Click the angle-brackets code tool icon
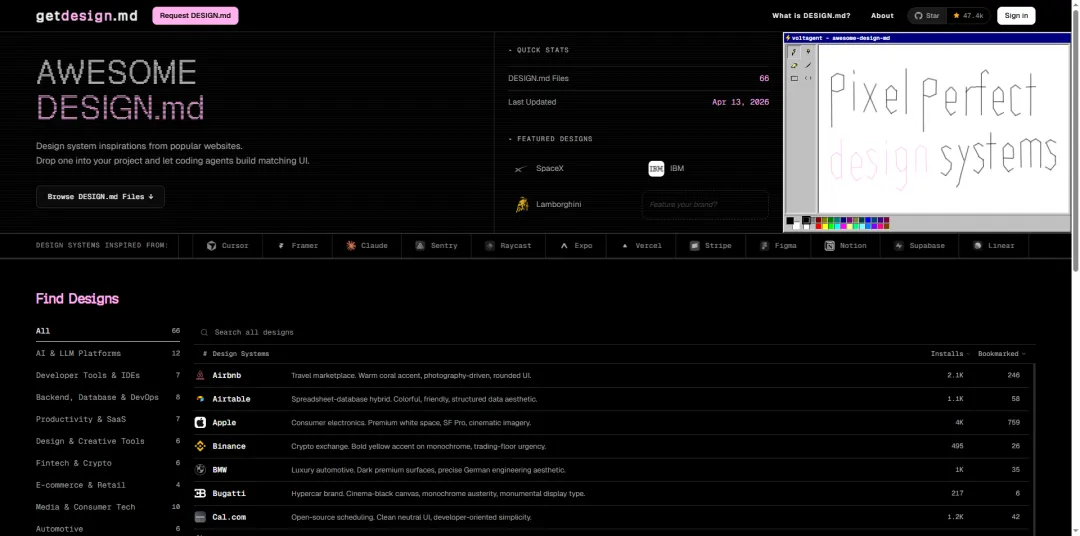This screenshot has height=536, width=1080. pyautogui.click(x=808, y=79)
